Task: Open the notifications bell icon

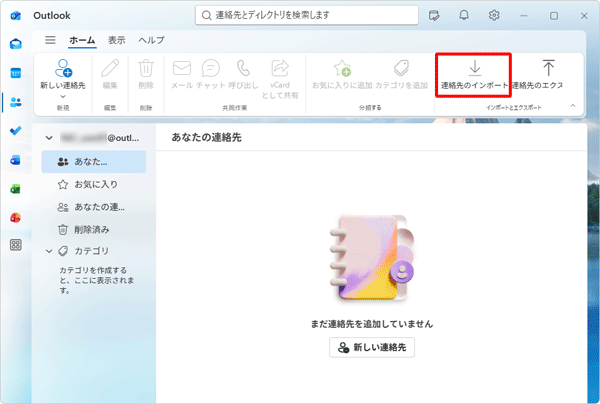Action: 464,15
